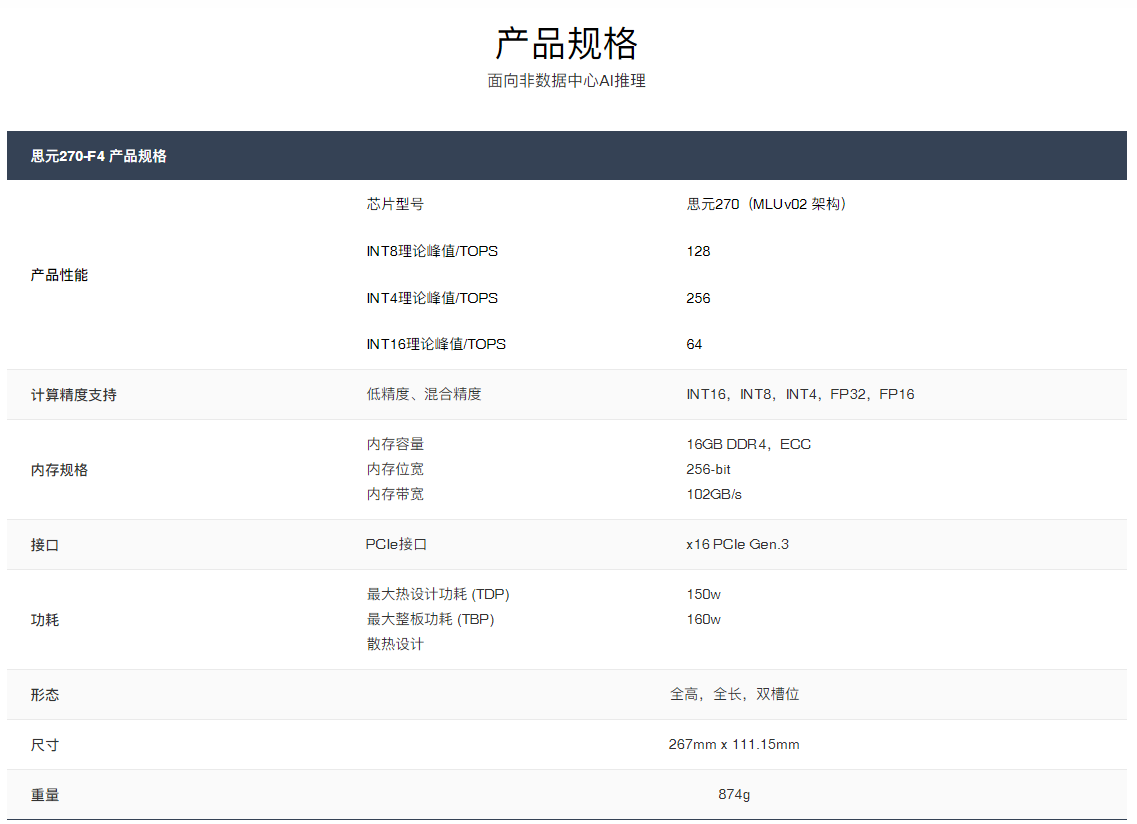The height and width of the screenshot is (824, 1137).
Task: Click the INT16理论峰值/TOPS label
Action: click(436, 344)
